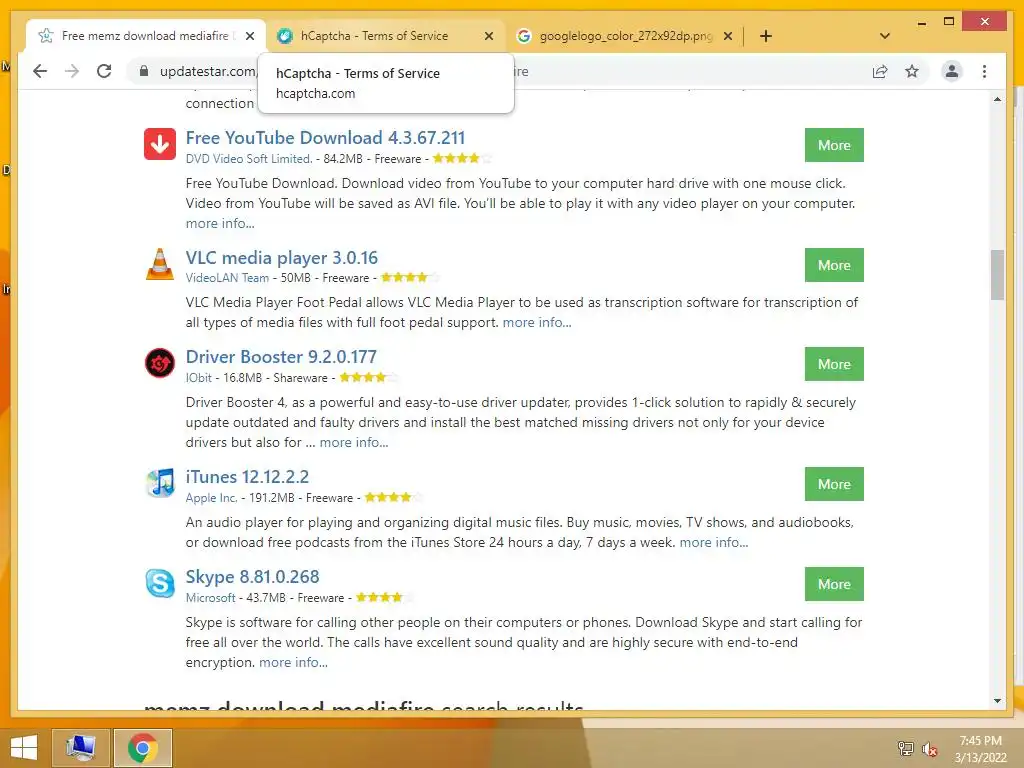Open VLC media player 3.0.16 title

pos(281,258)
